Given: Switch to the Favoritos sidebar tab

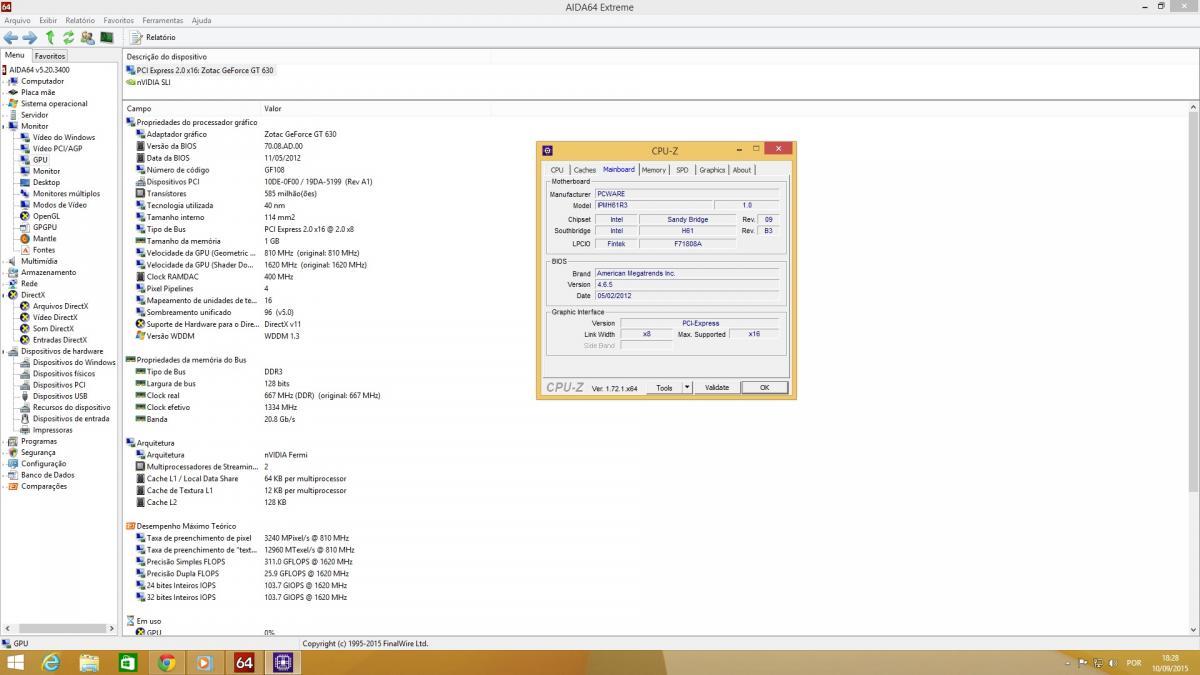Looking at the screenshot, I should click(50, 56).
